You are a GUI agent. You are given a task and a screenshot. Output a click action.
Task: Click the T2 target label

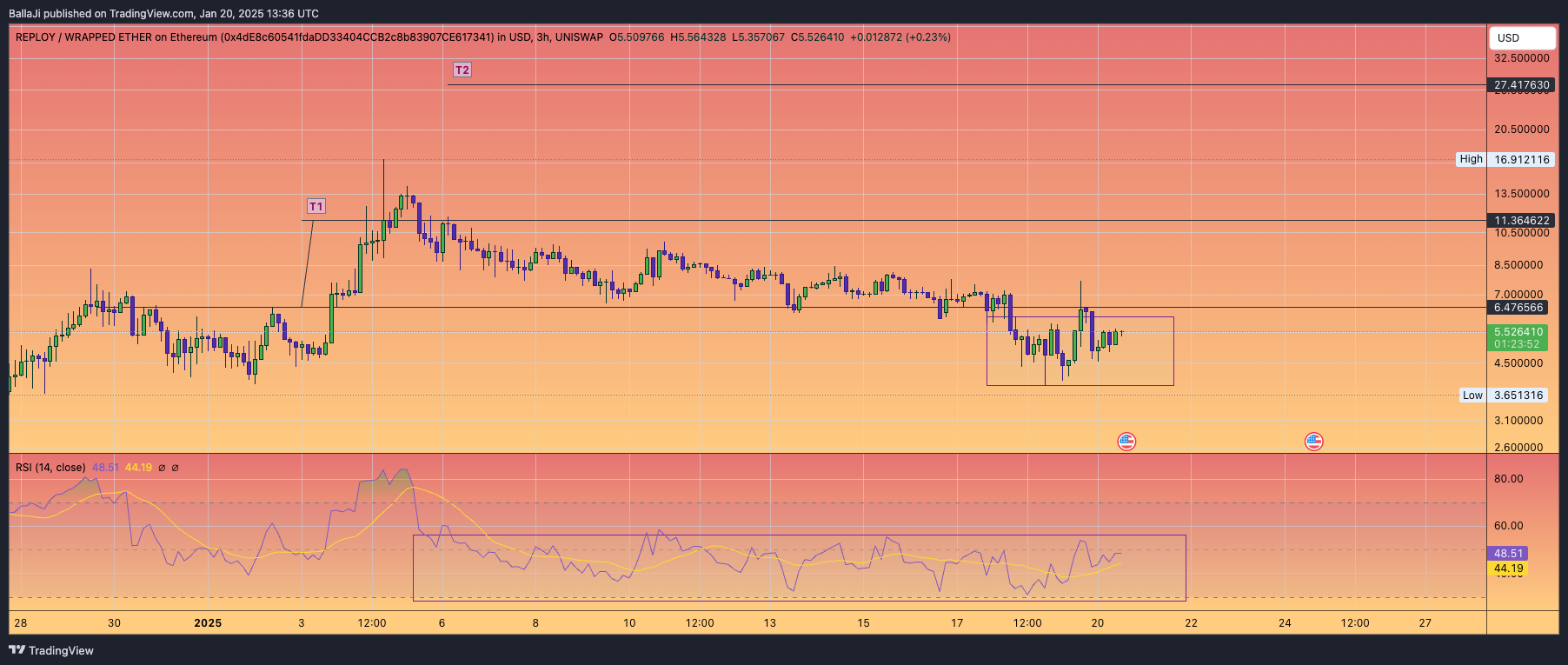(x=462, y=70)
